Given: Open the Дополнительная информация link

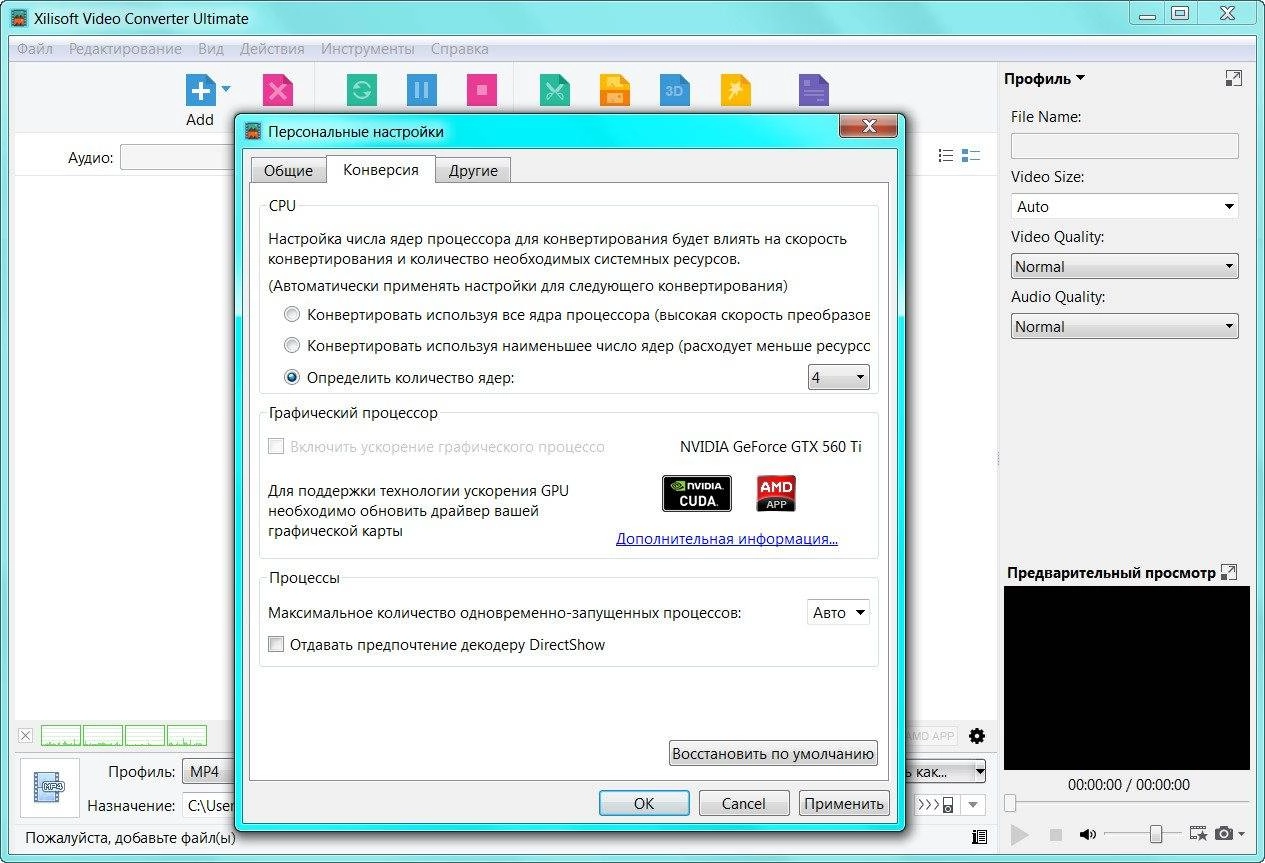Looking at the screenshot, I should point(727,538).
